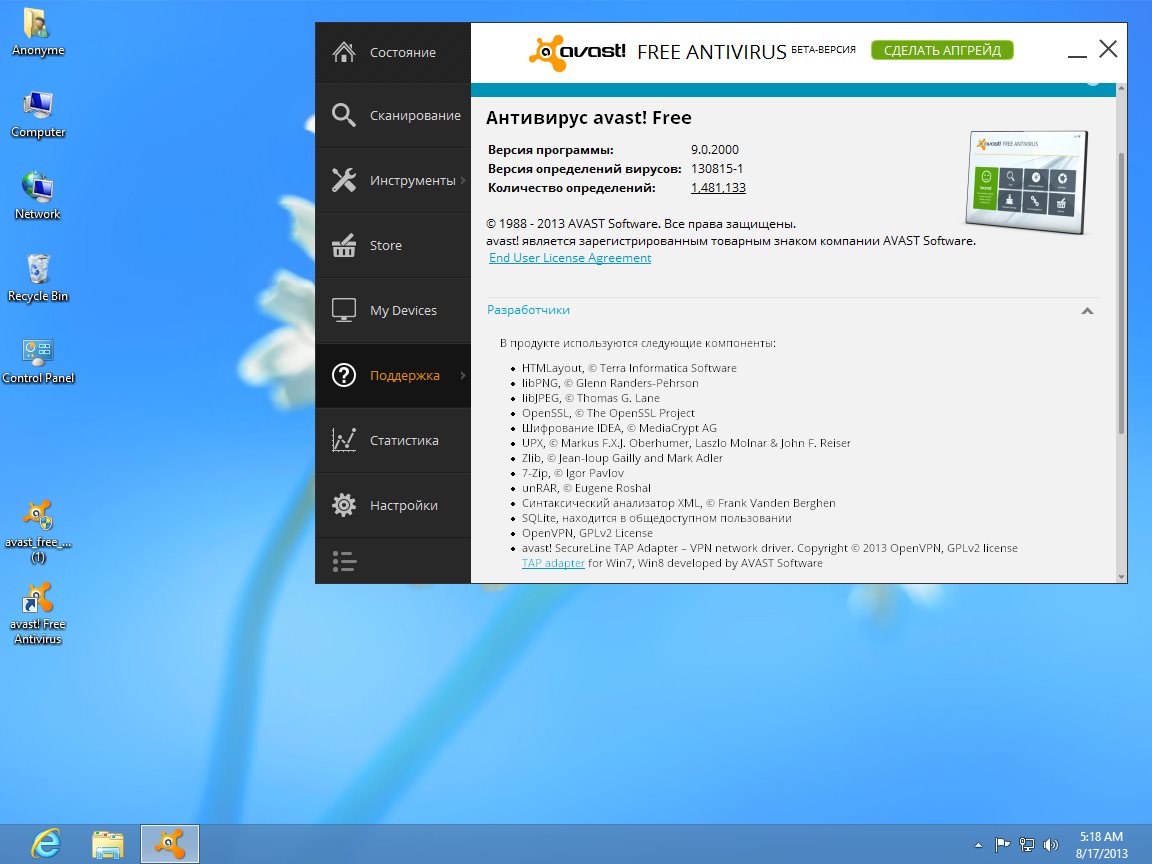The height and width of the screenshot is (864, 1152).
Task: Click the OpenVPN, GPLv2 License line
Action: [587, 533]
